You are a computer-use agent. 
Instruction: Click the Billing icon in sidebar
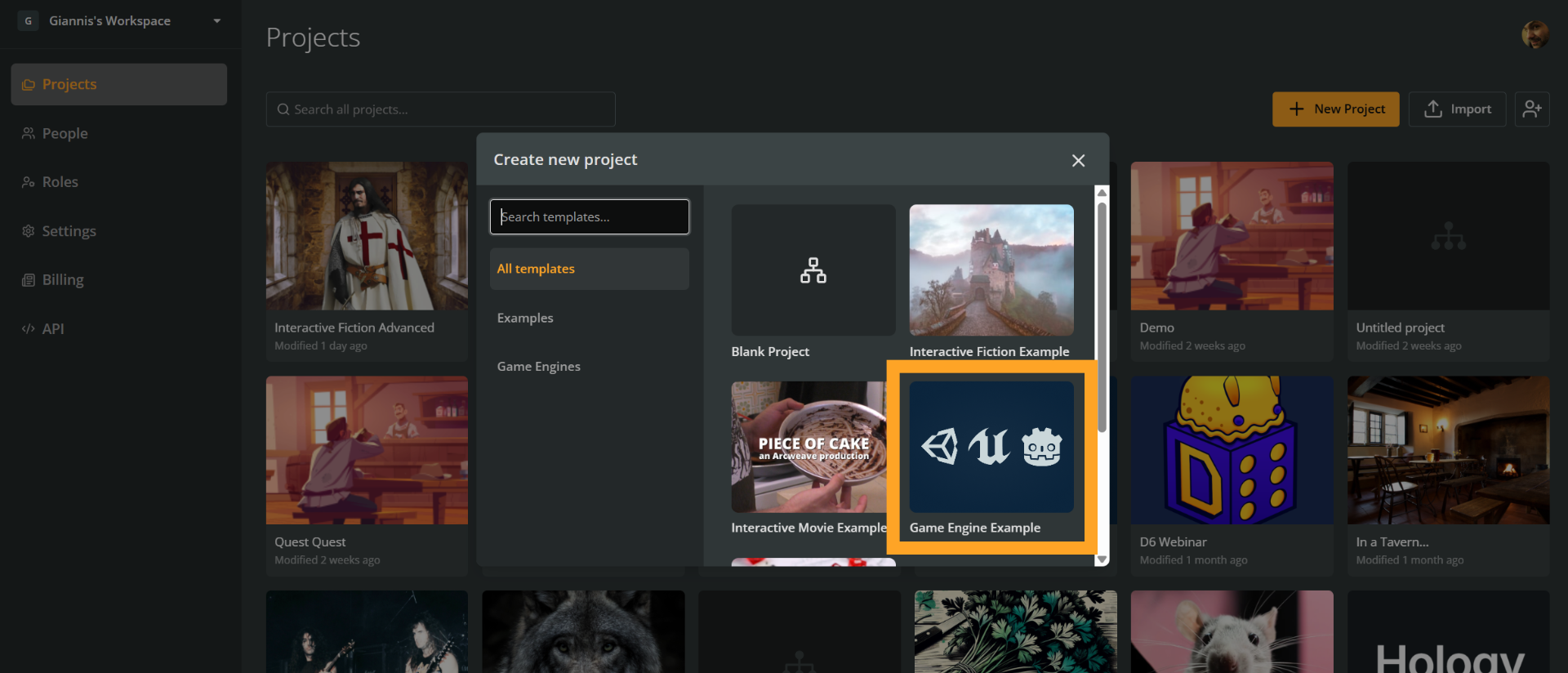pyautogui.click(x=29, y=279)
